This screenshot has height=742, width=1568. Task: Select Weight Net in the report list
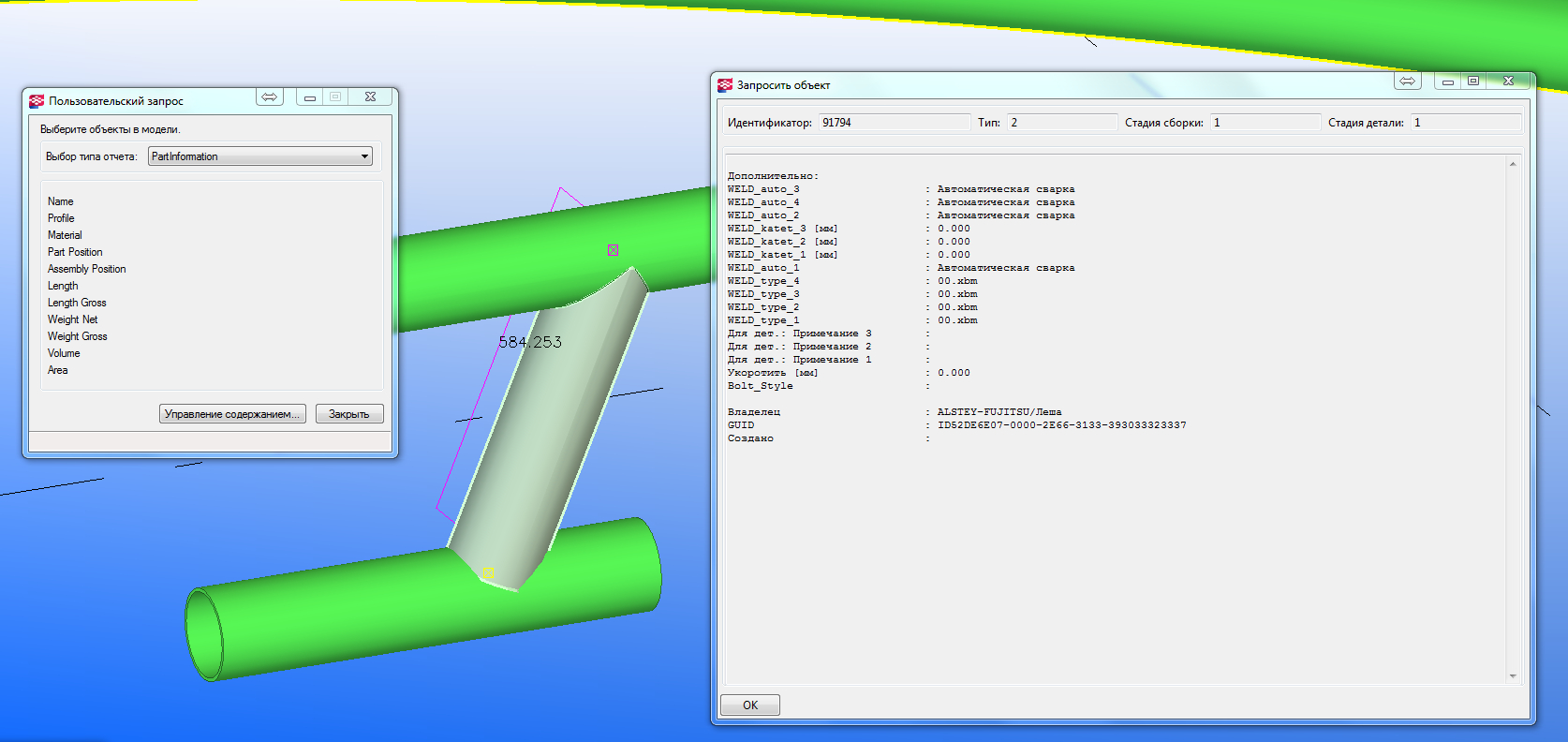(73, 319)
